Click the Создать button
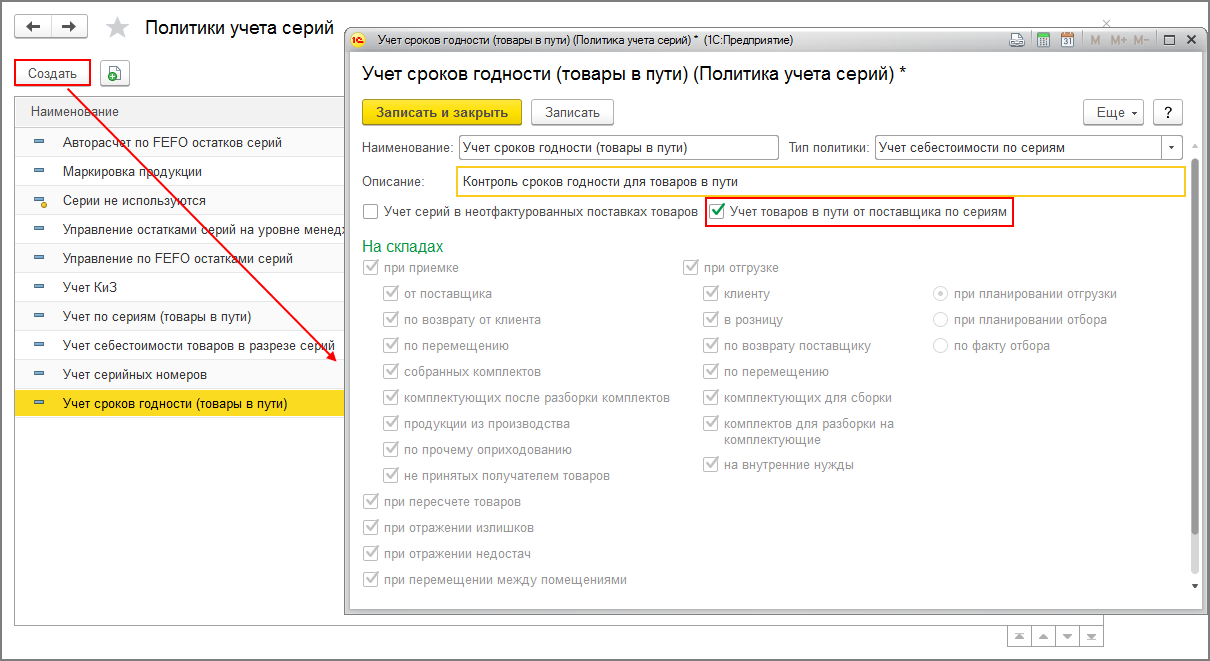Image resolution: width=1210 pixels, height=661 pixels. click(x=52, y=74)
